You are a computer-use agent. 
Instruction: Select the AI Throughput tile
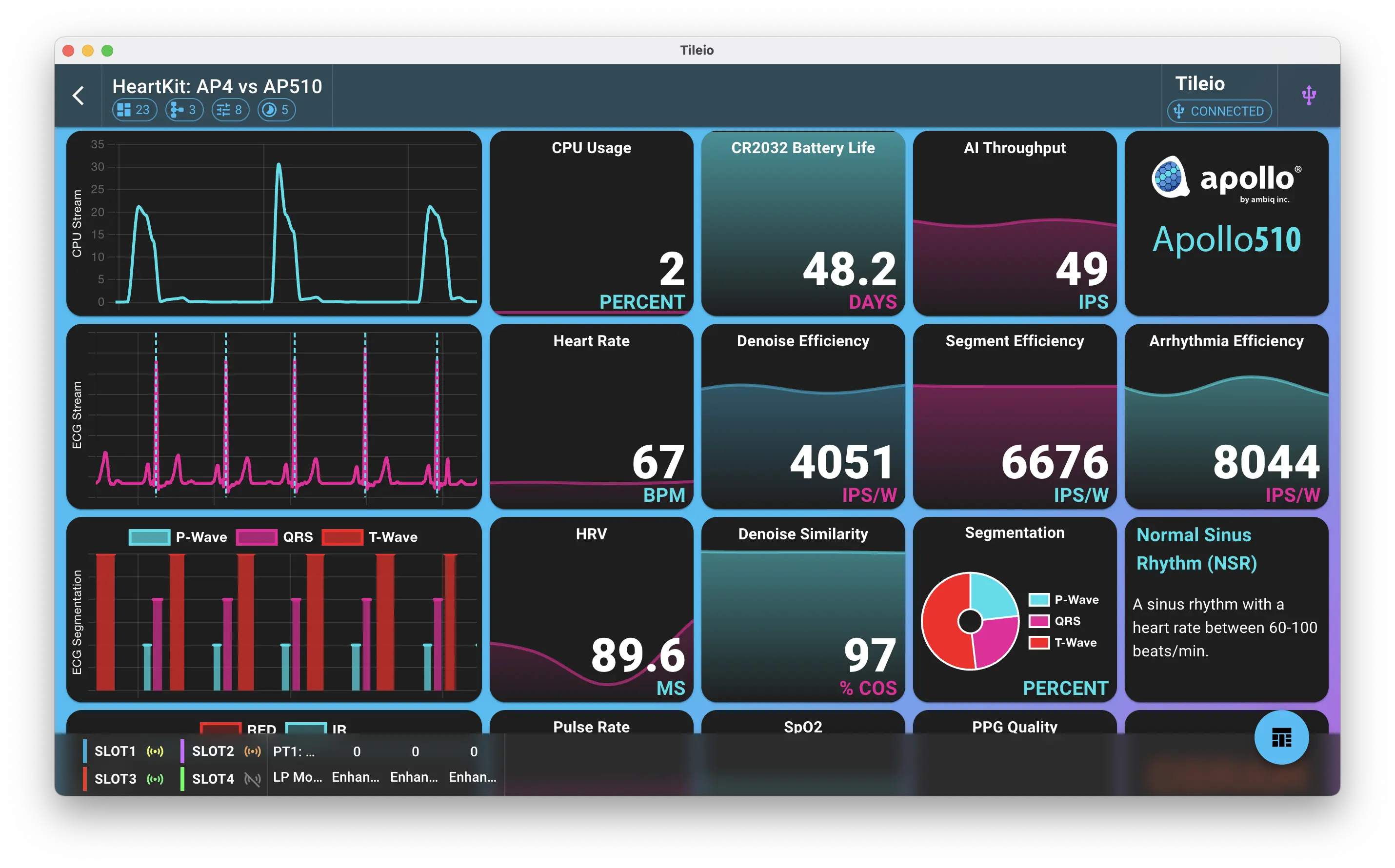point(1015,223)
